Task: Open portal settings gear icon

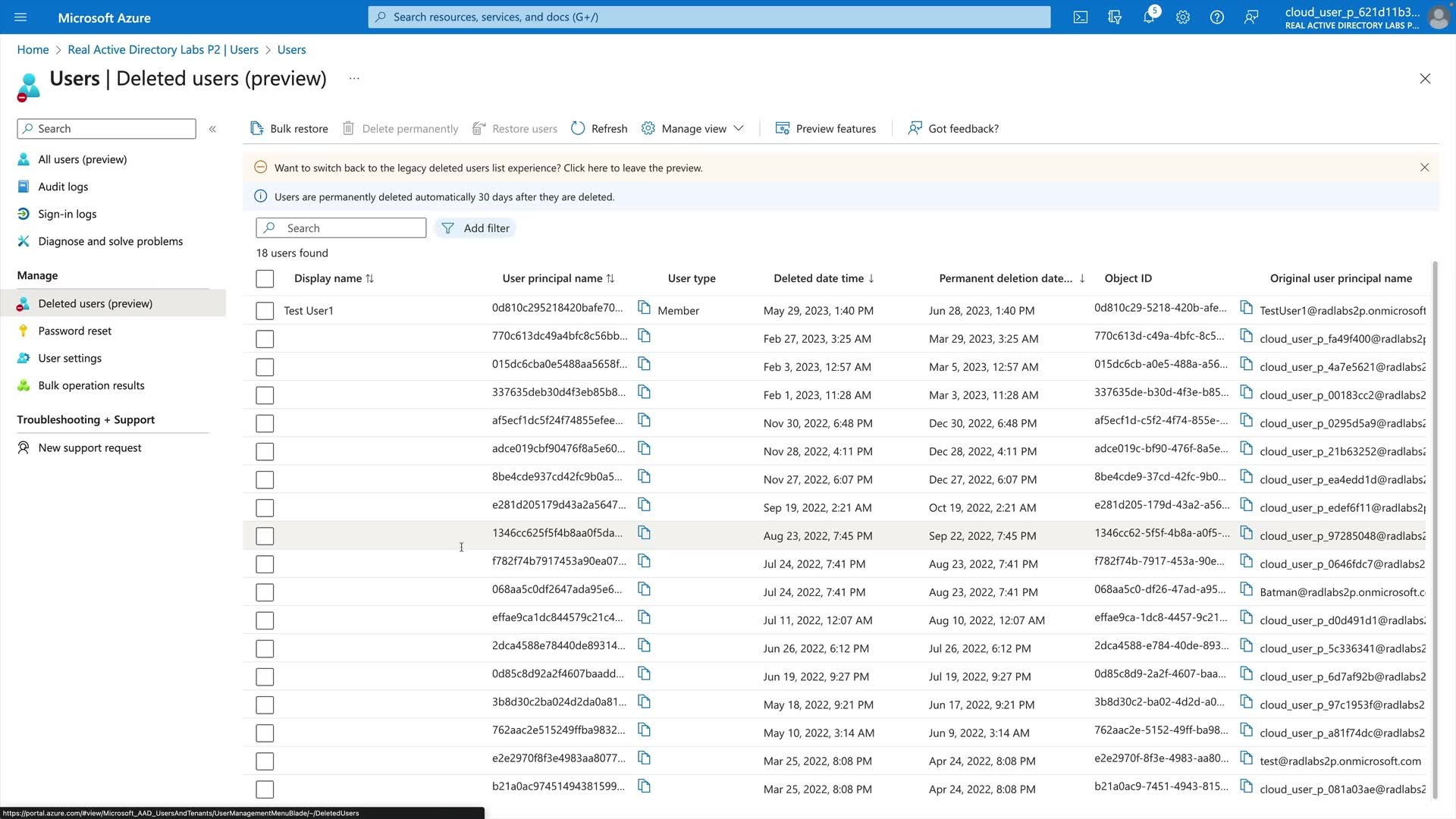Action: coord(1182,17)
